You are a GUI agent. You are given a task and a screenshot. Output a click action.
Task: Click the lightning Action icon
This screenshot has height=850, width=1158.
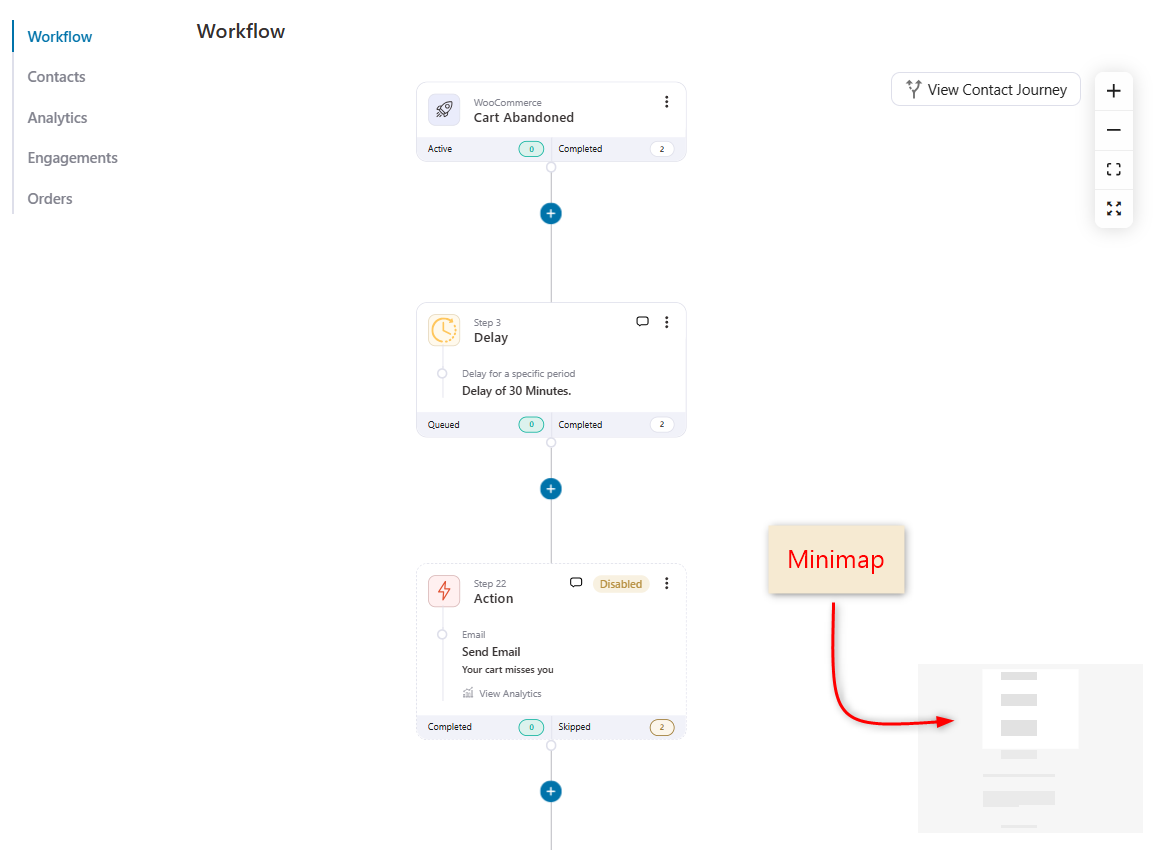(x=444, y=591)
